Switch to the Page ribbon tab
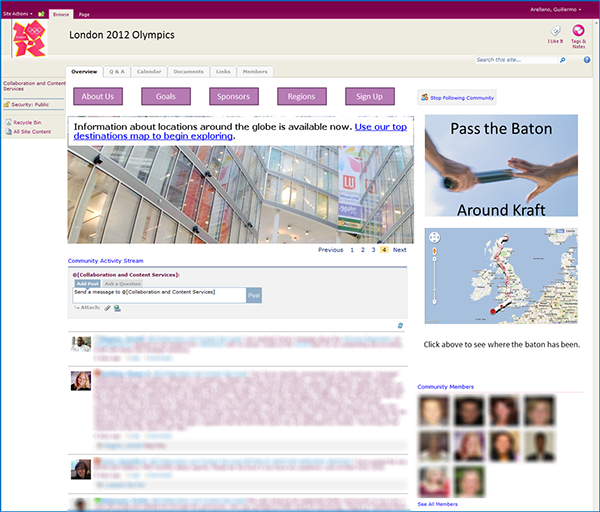 tap(84, 15)
